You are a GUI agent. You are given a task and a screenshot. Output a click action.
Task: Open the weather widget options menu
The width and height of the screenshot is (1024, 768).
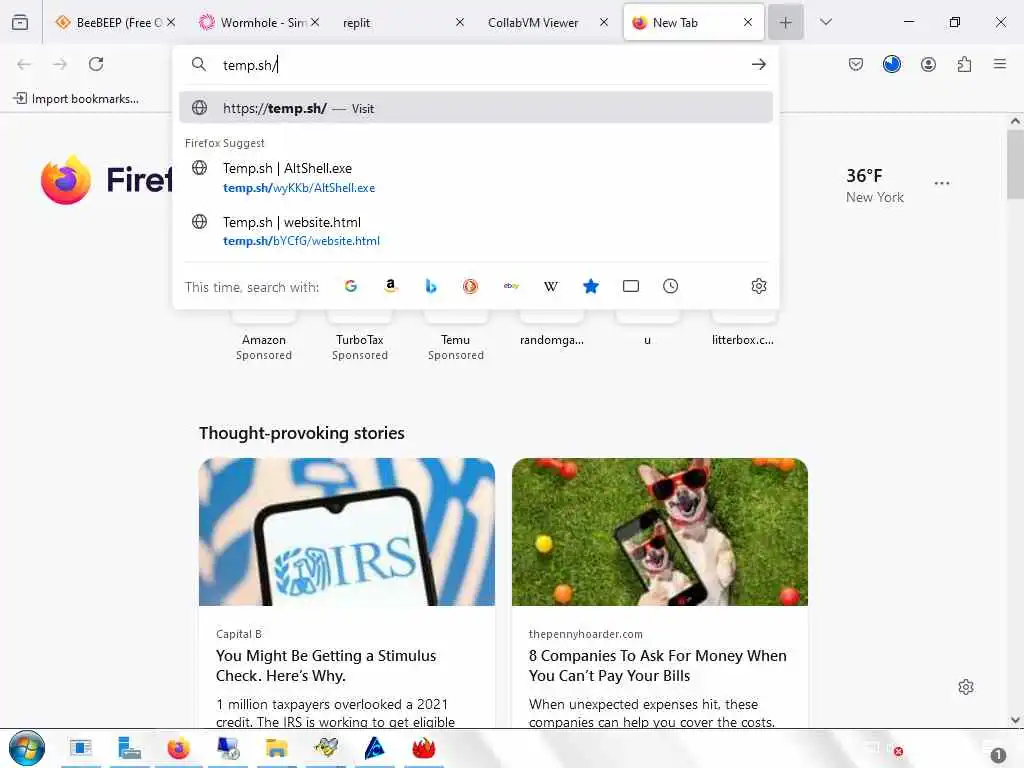(942, 183)
